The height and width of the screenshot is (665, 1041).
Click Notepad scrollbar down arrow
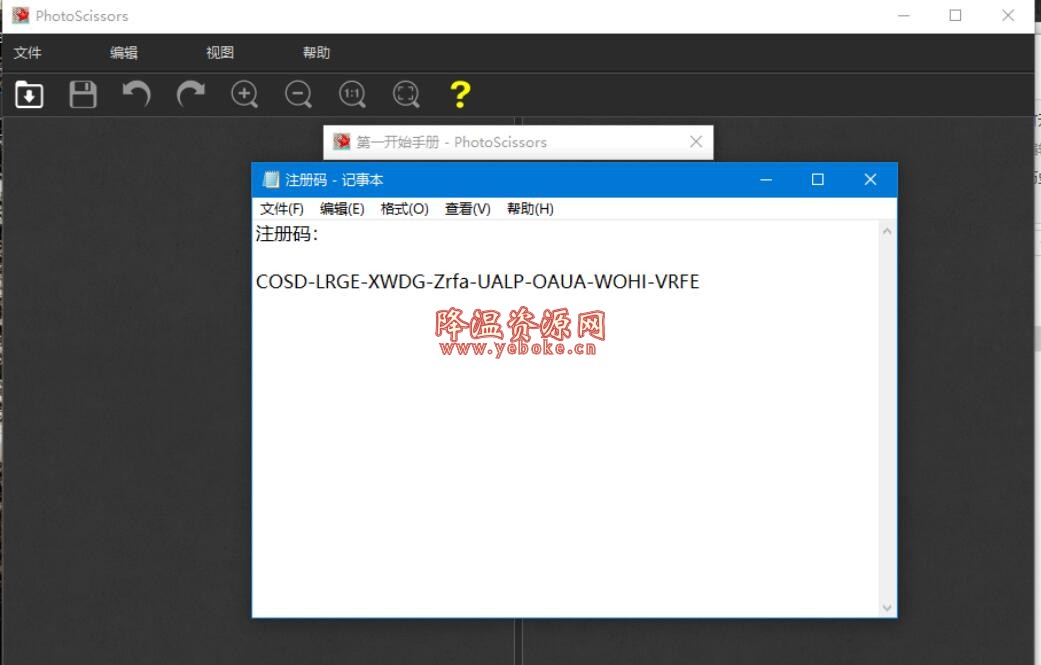coord(887,607)
